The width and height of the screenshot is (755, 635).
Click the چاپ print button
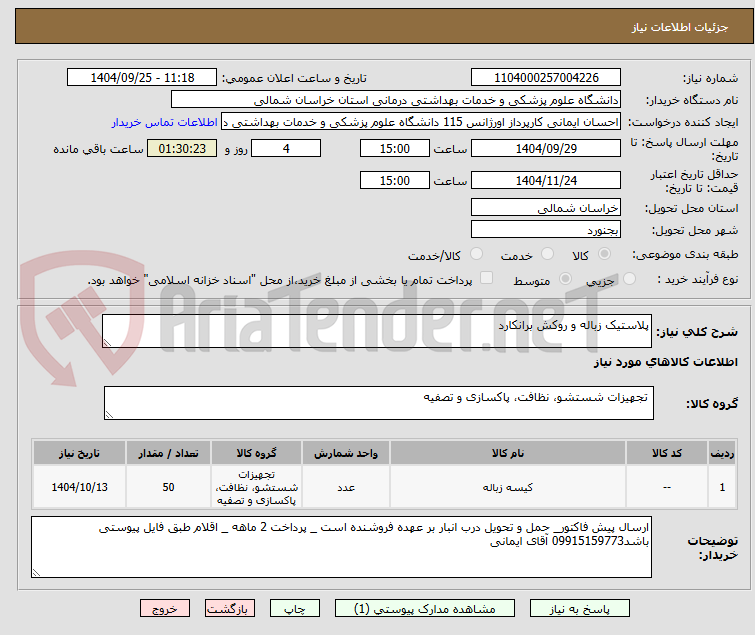point(295,609)
